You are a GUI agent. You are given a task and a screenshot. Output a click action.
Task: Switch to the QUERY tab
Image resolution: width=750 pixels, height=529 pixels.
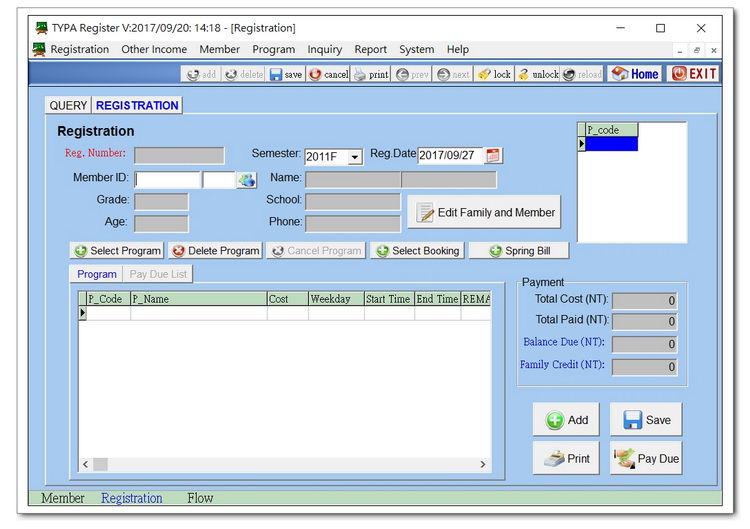[x=68, y=105]
